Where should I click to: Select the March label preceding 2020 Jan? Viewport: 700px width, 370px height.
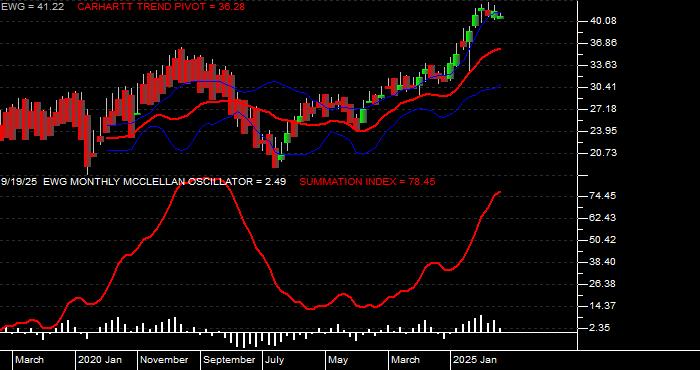point(30,360)
